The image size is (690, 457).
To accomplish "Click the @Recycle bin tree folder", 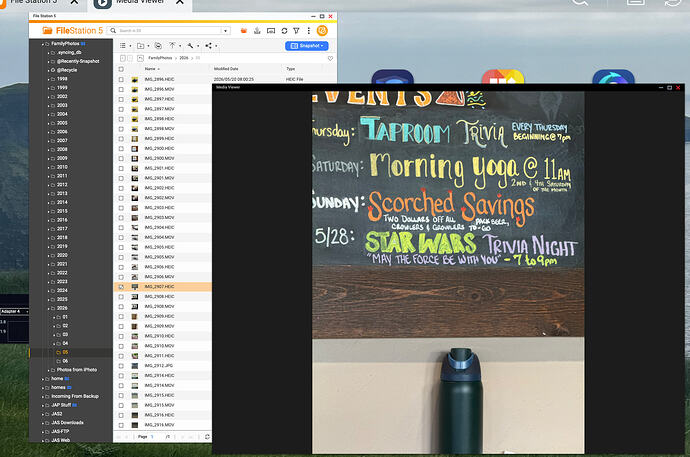I will [x=67, y=70].
